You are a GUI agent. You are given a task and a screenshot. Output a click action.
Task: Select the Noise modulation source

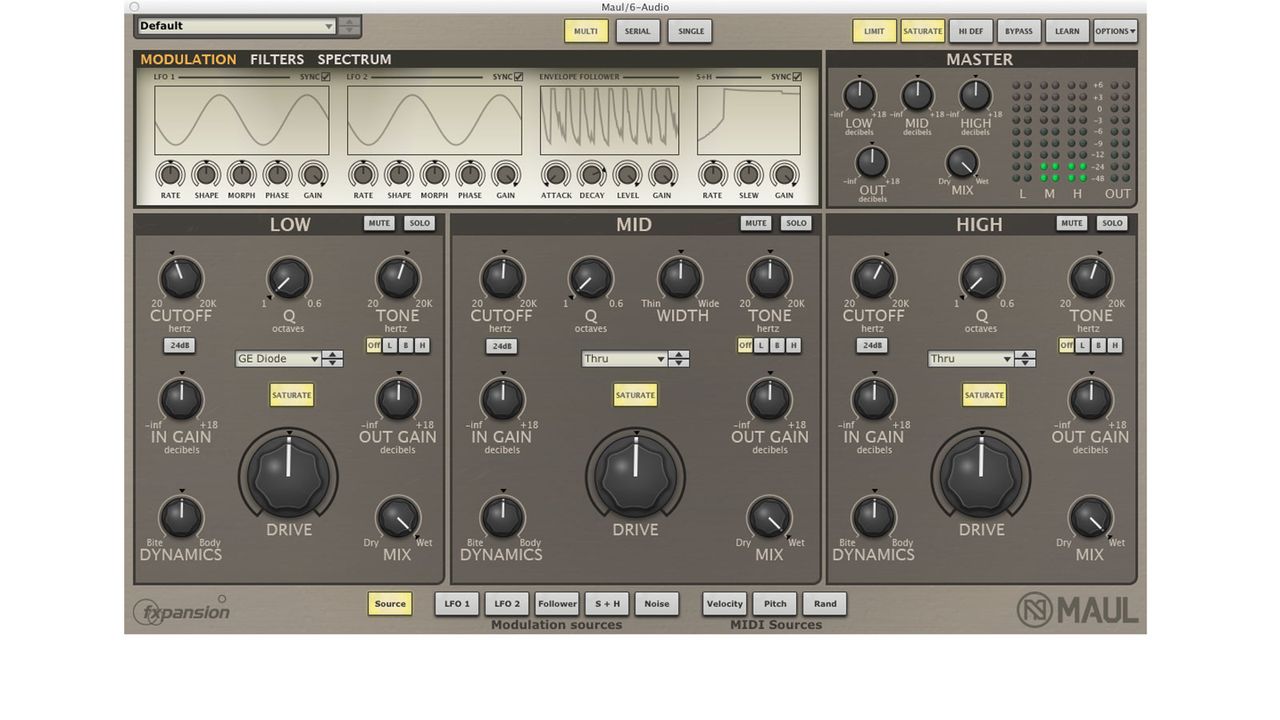[x=657, y=604]
